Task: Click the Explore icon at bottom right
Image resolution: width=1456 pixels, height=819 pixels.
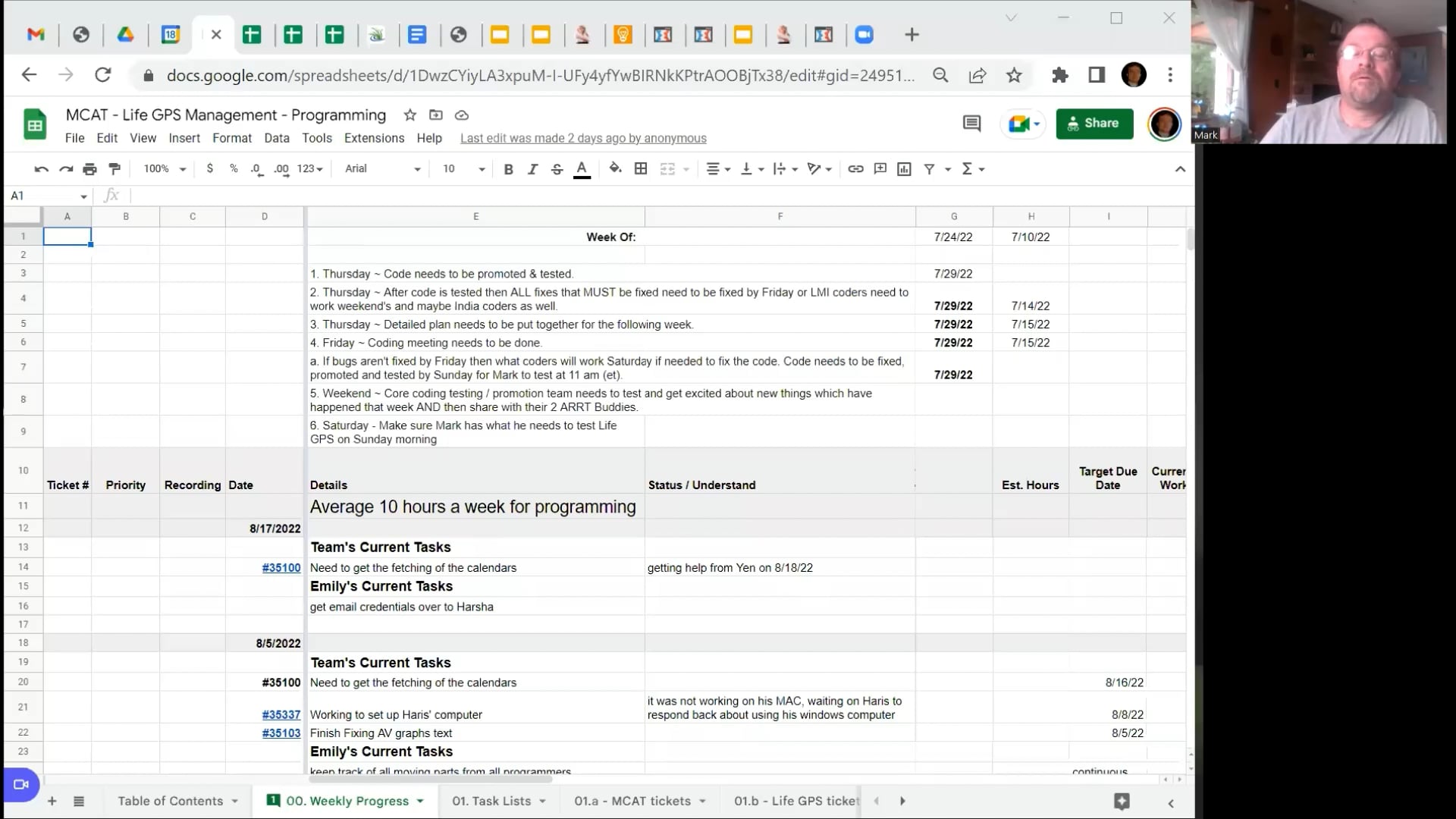Action: click(1122, 801)
